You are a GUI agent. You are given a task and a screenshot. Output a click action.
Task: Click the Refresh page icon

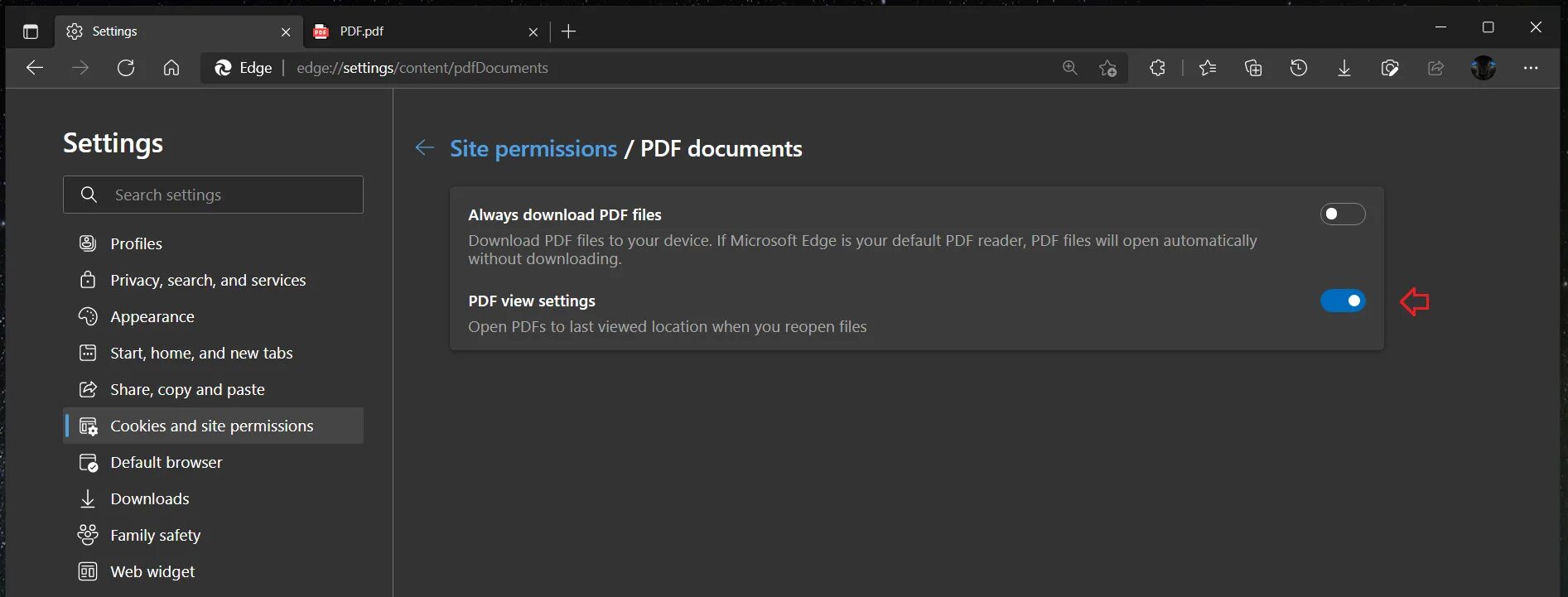point(126,68)
